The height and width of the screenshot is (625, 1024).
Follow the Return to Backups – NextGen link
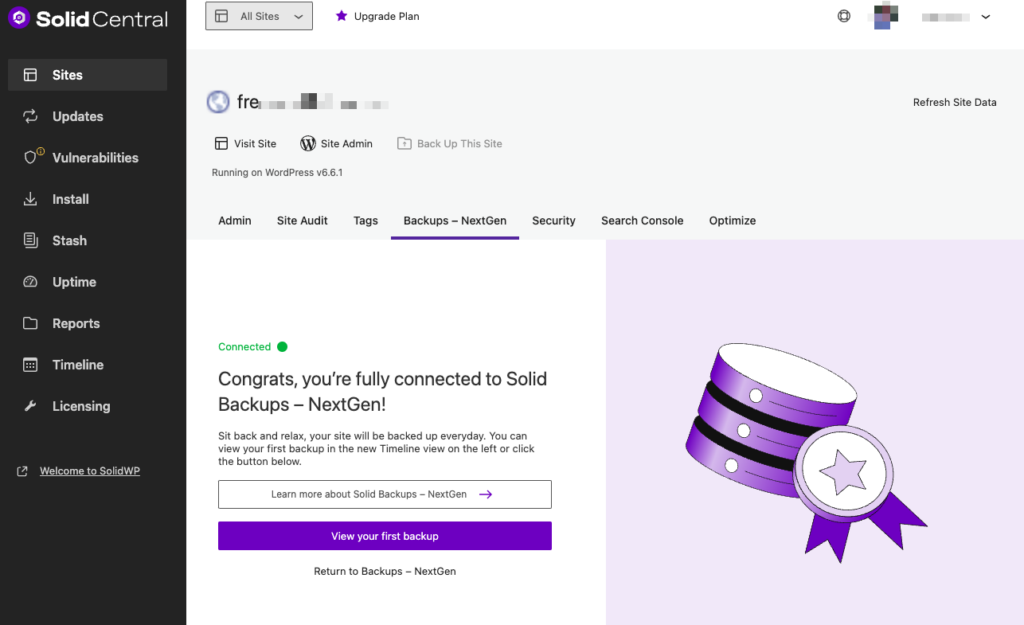[384, 571]
